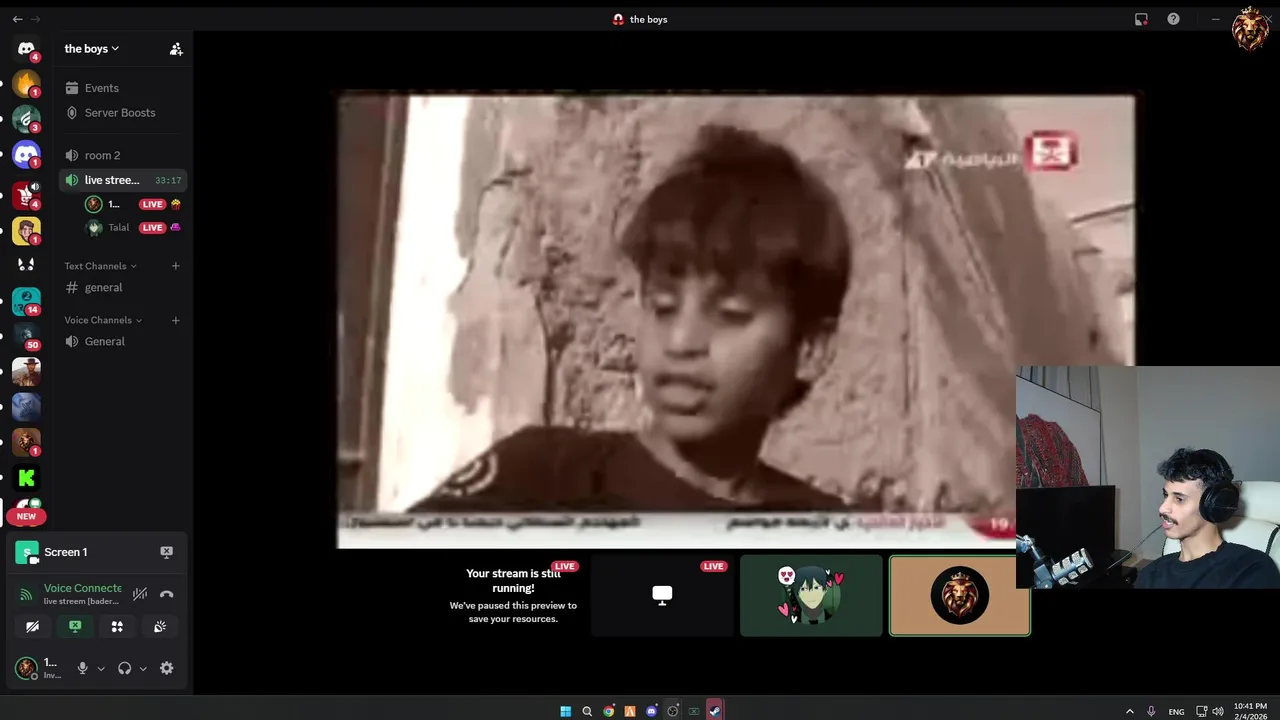
Task: Open the flame server icon in sidebar
Action: pyautogui.click(x=26, y=84)
